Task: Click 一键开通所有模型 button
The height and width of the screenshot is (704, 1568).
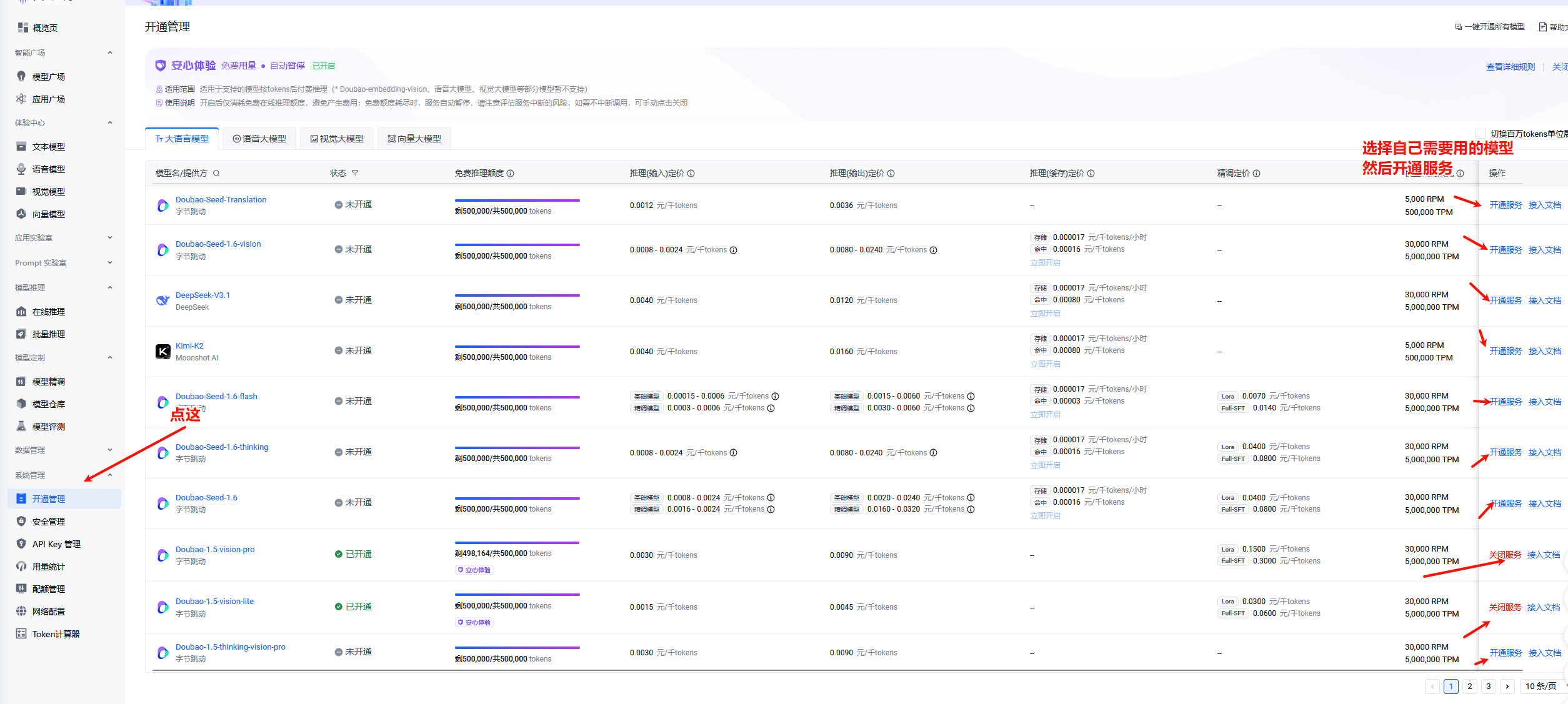Action: point(1490,27)
